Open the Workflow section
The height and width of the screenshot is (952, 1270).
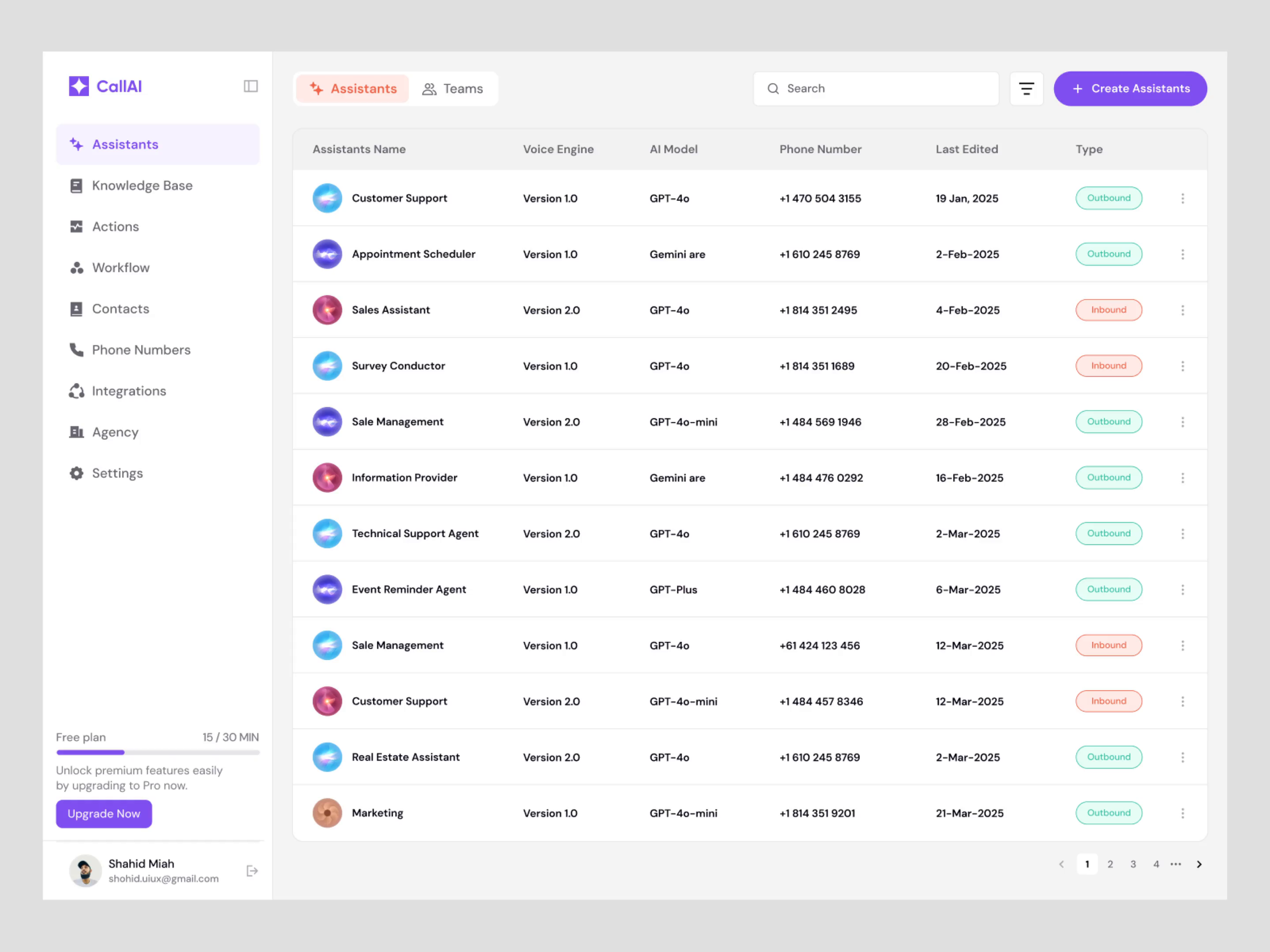point(120,268)
